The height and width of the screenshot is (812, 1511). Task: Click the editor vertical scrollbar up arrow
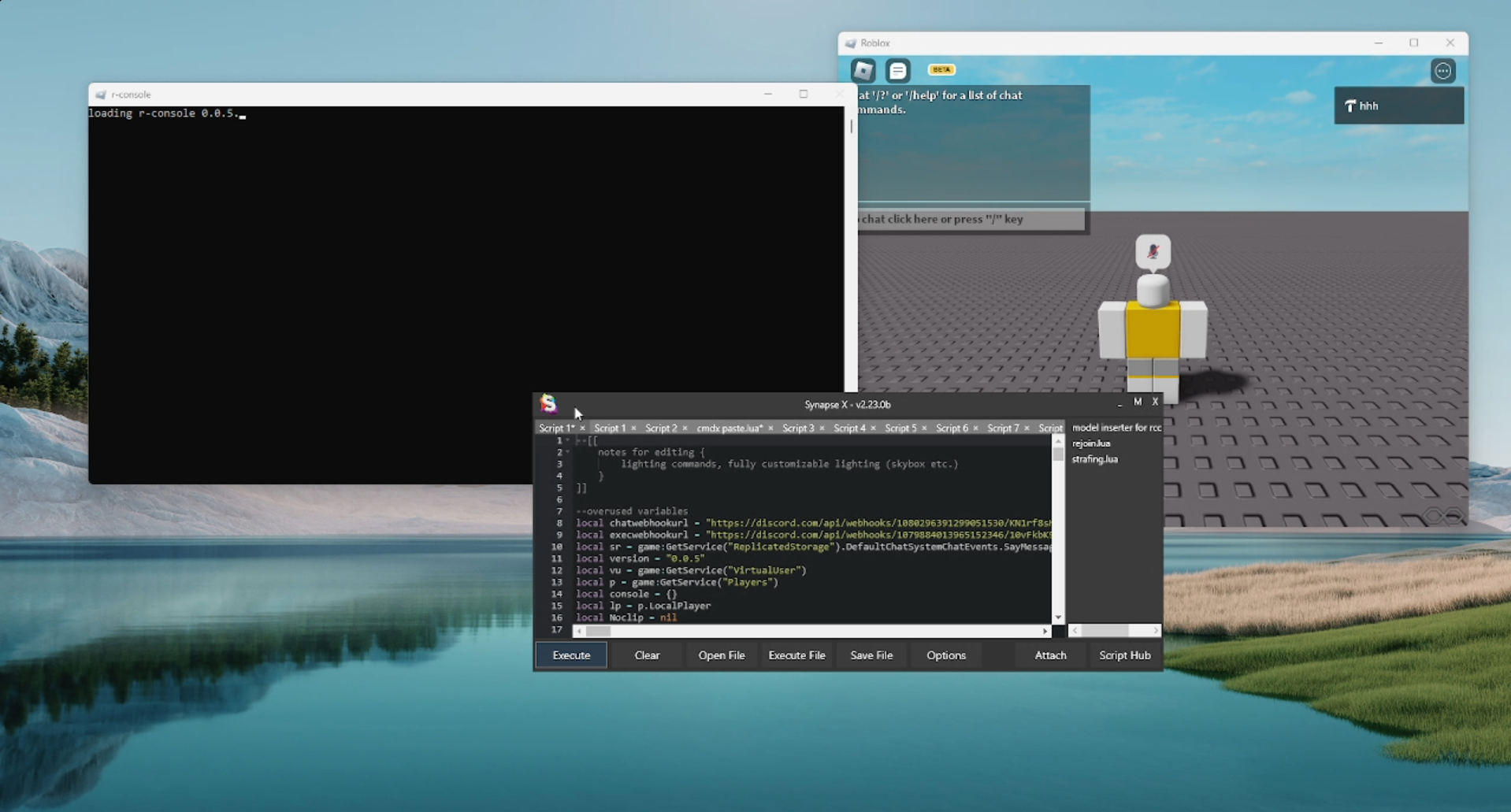(1058, 441)
